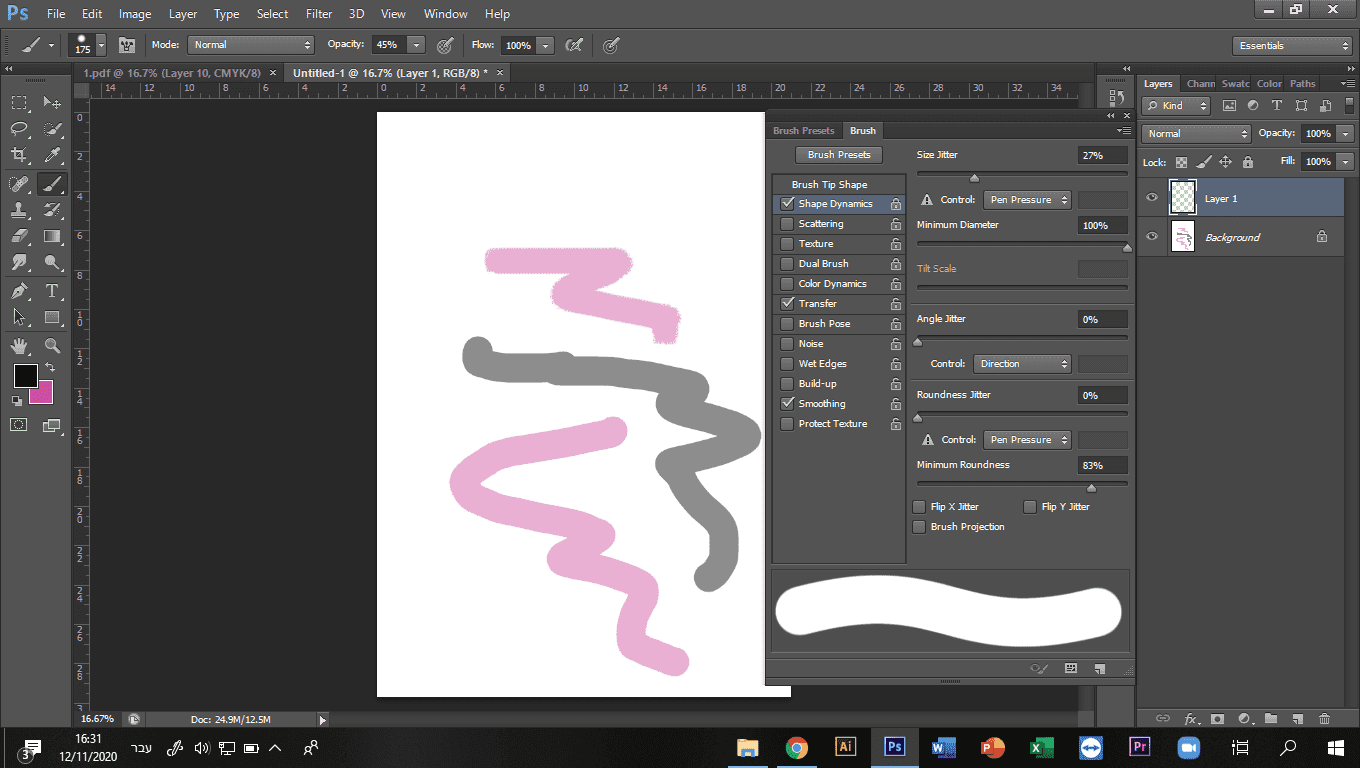Toggle the brush panel icon in options bar
This screenshot has height=768, width=1360.
click(127, 45)
